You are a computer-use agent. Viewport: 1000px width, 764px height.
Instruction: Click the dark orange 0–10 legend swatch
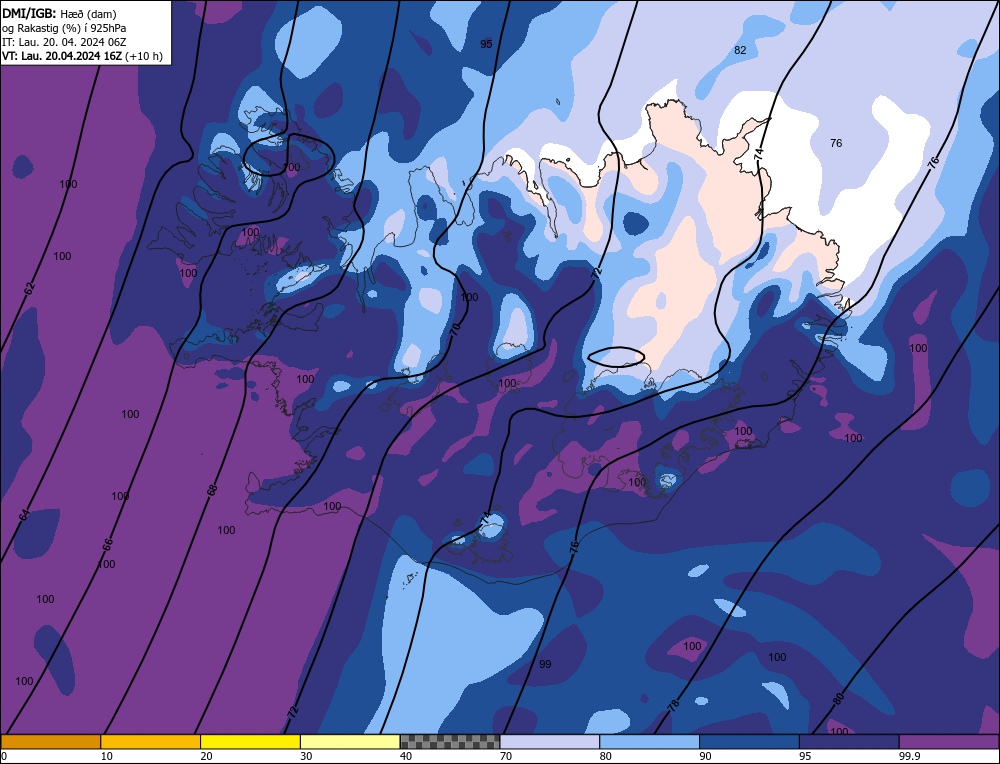click(51, 742)
